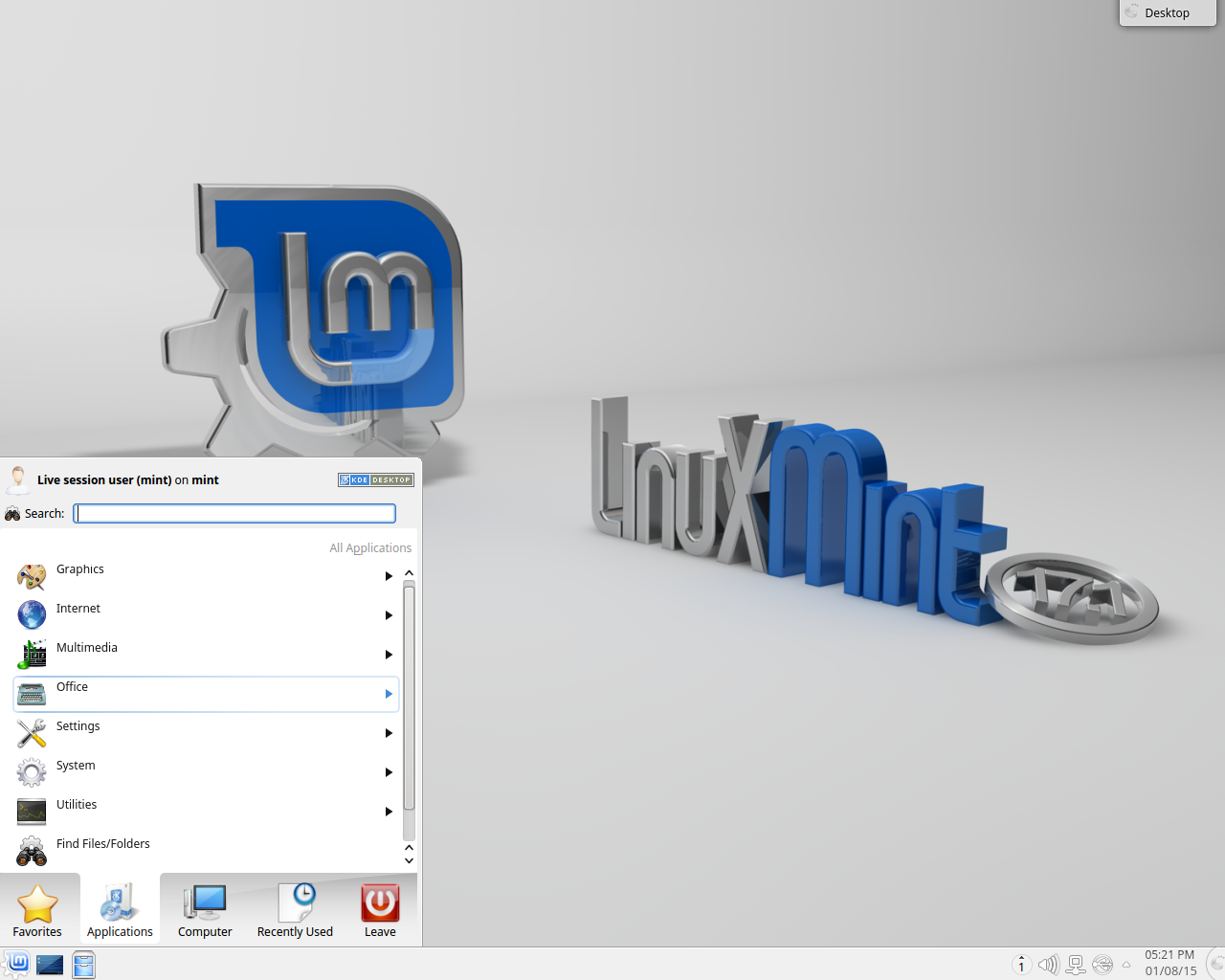Viewport: 1225px width, 980px height.
Task: Switch to the Favorites tab
Action: (x=37, y=910)
